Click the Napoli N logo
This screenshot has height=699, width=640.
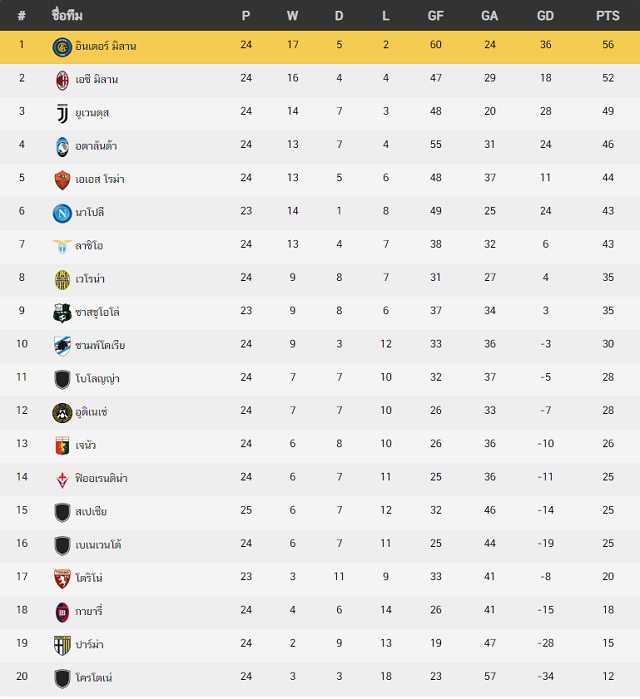coord(62,213)
